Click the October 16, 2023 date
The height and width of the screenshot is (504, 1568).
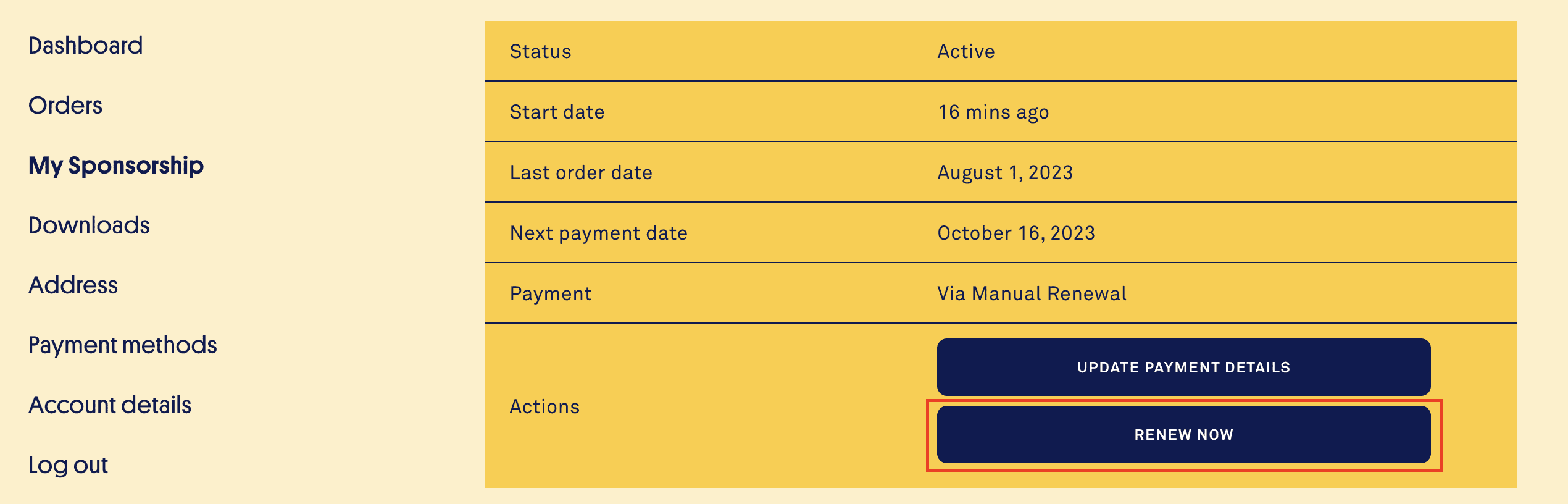(x=1016, y=233)
